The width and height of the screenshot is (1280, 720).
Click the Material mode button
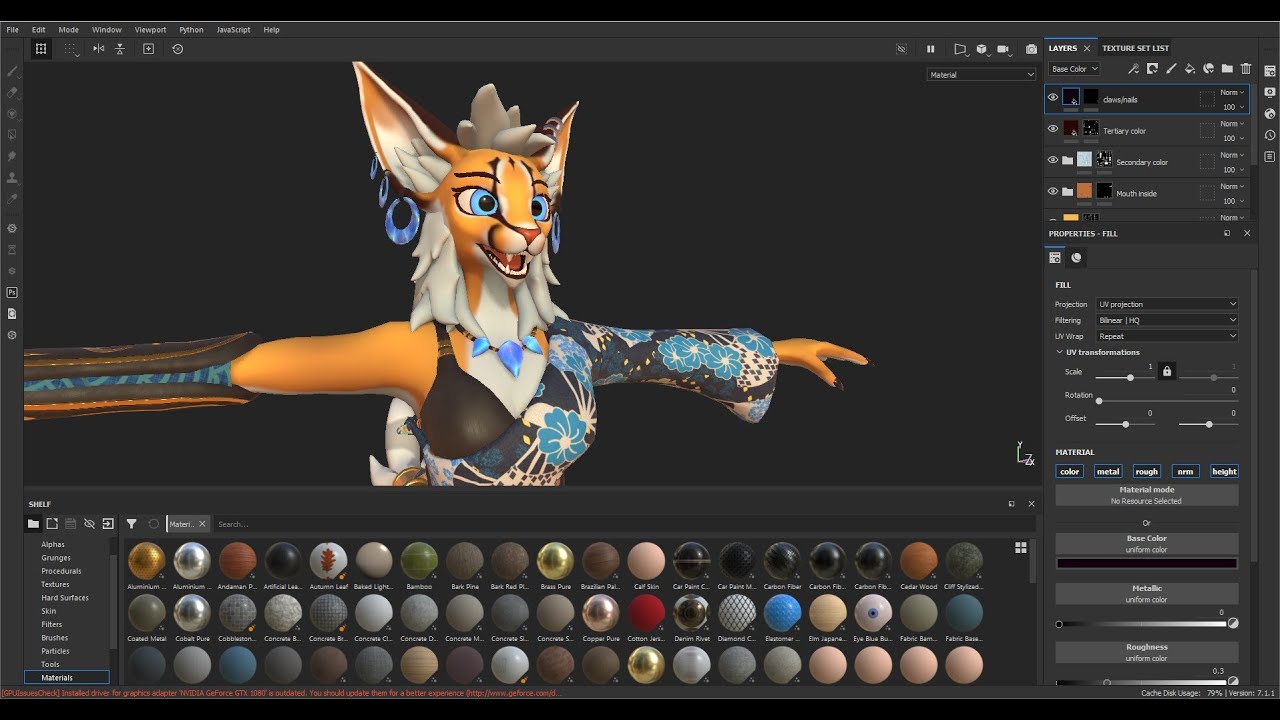pyautogui.click(x=1147, y=495)
